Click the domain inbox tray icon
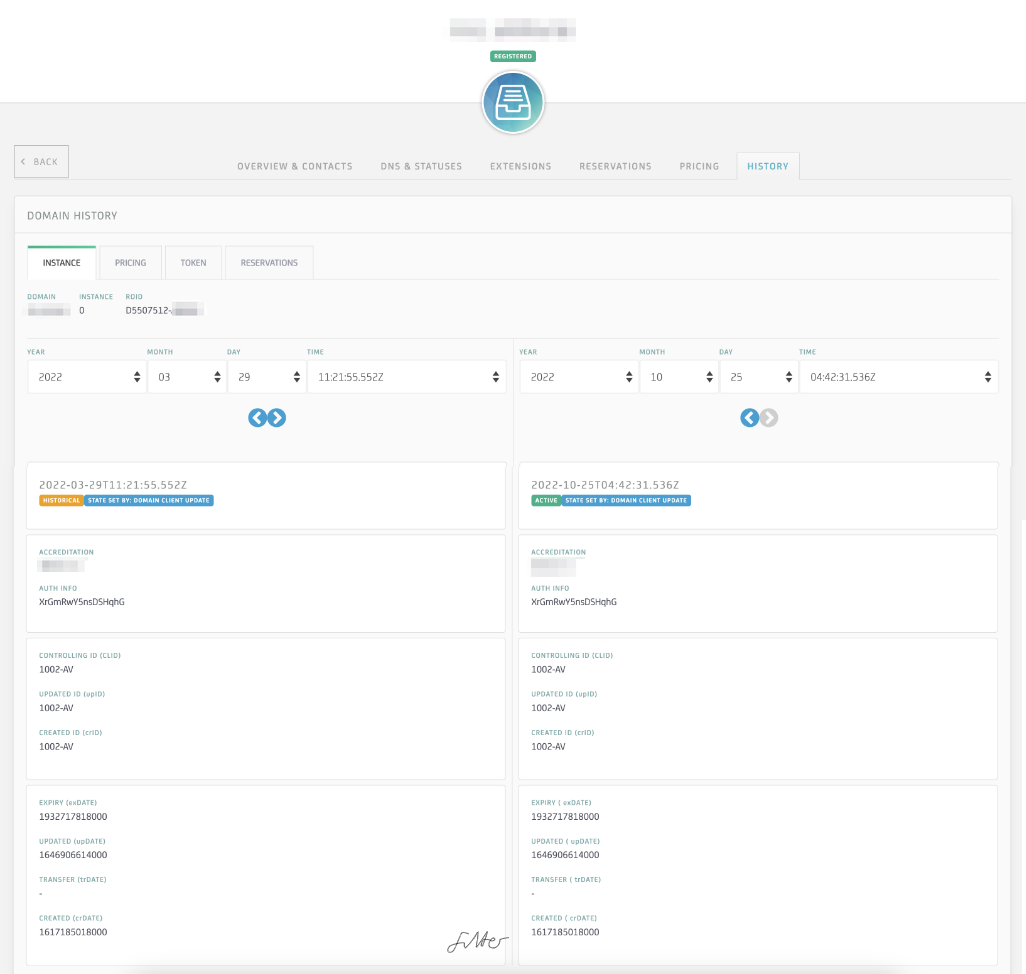1026x974 pixels. pos(512,102)
